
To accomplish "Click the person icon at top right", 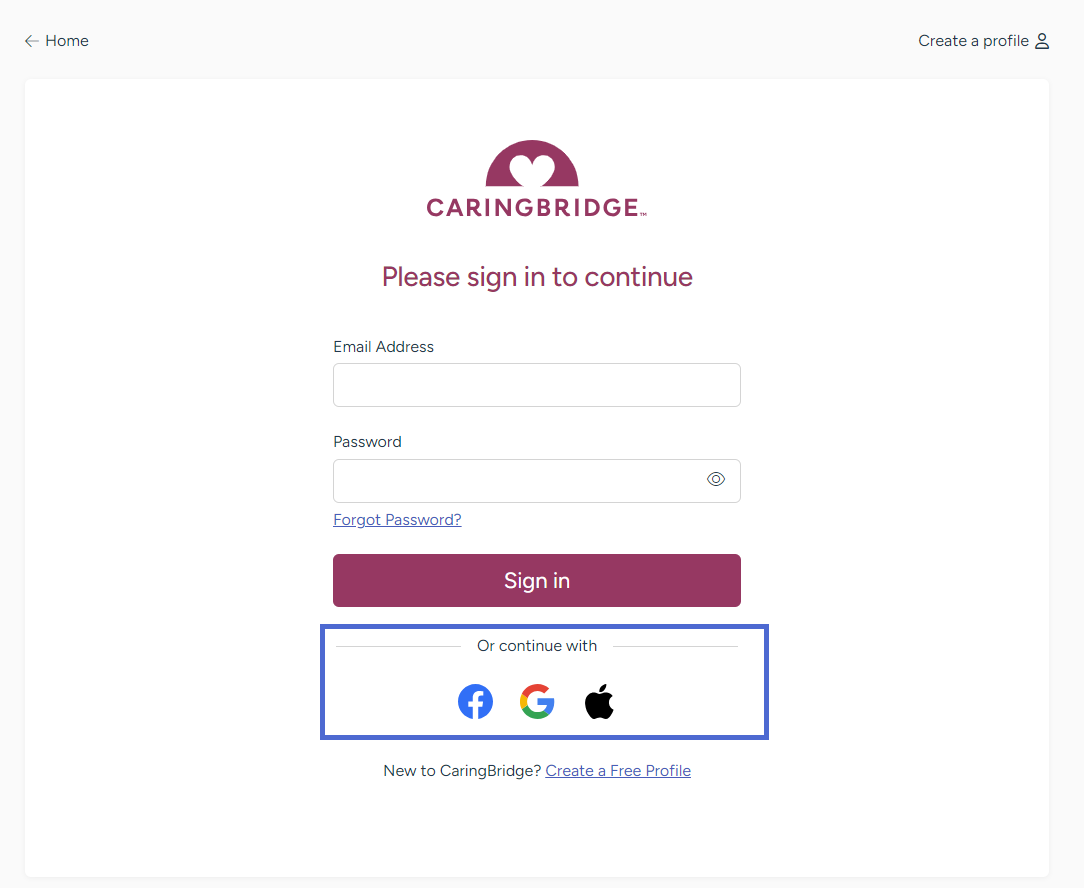I will click(x=1042, y=41).
